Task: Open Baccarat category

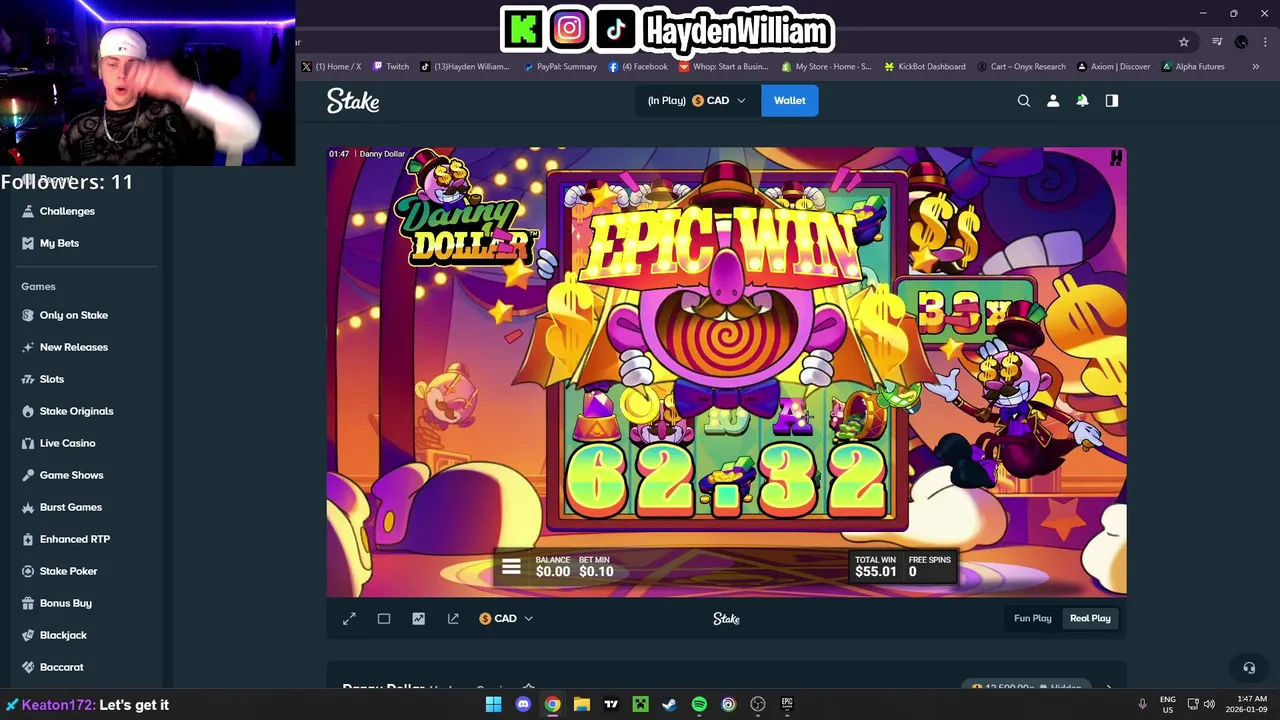Action: 62,667
